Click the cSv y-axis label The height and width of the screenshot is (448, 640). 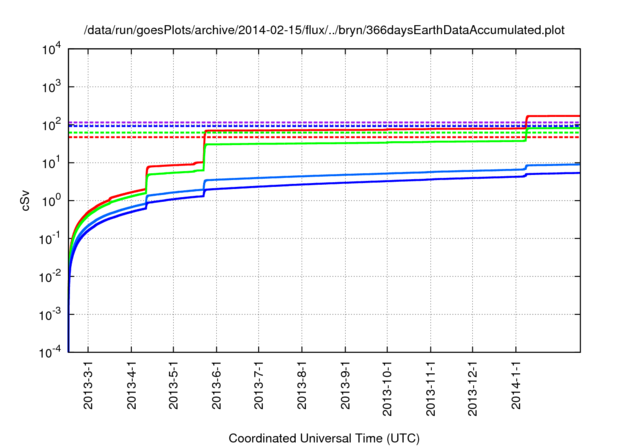(25, 200)
